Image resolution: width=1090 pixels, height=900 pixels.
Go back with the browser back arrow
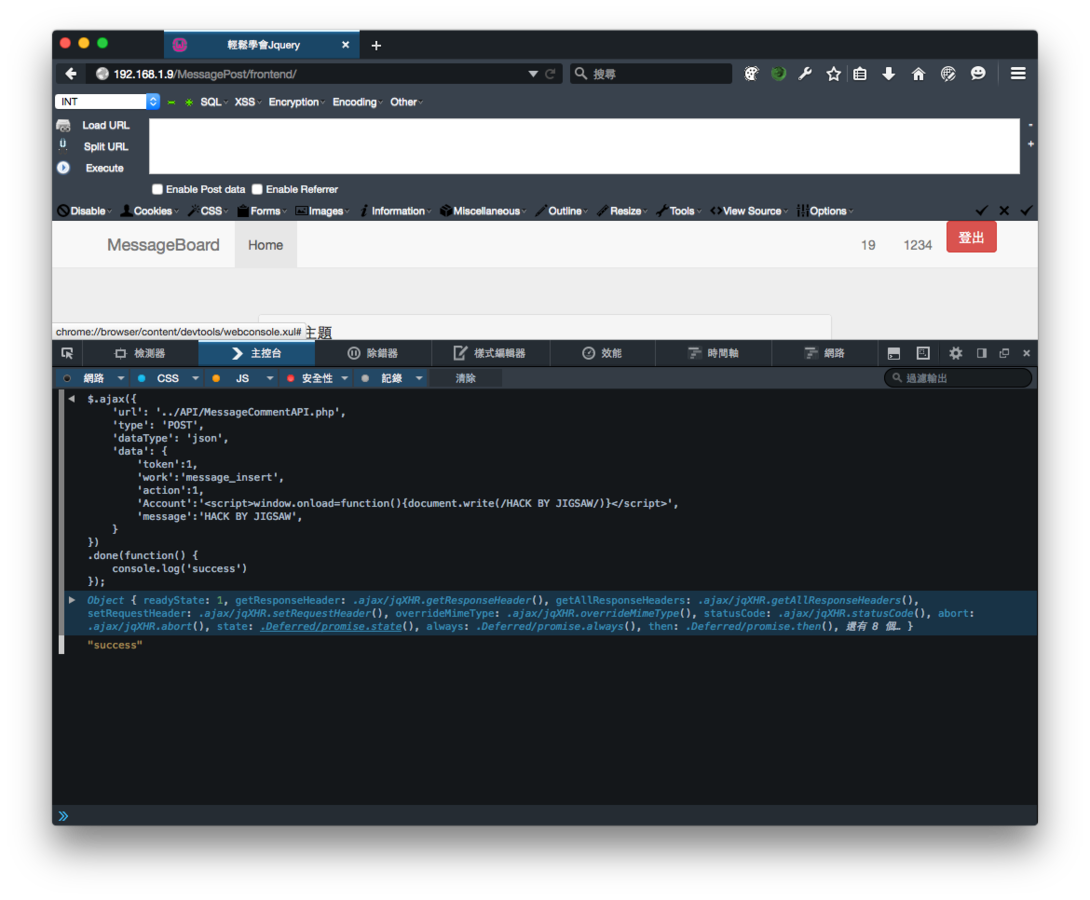point(70,74)
